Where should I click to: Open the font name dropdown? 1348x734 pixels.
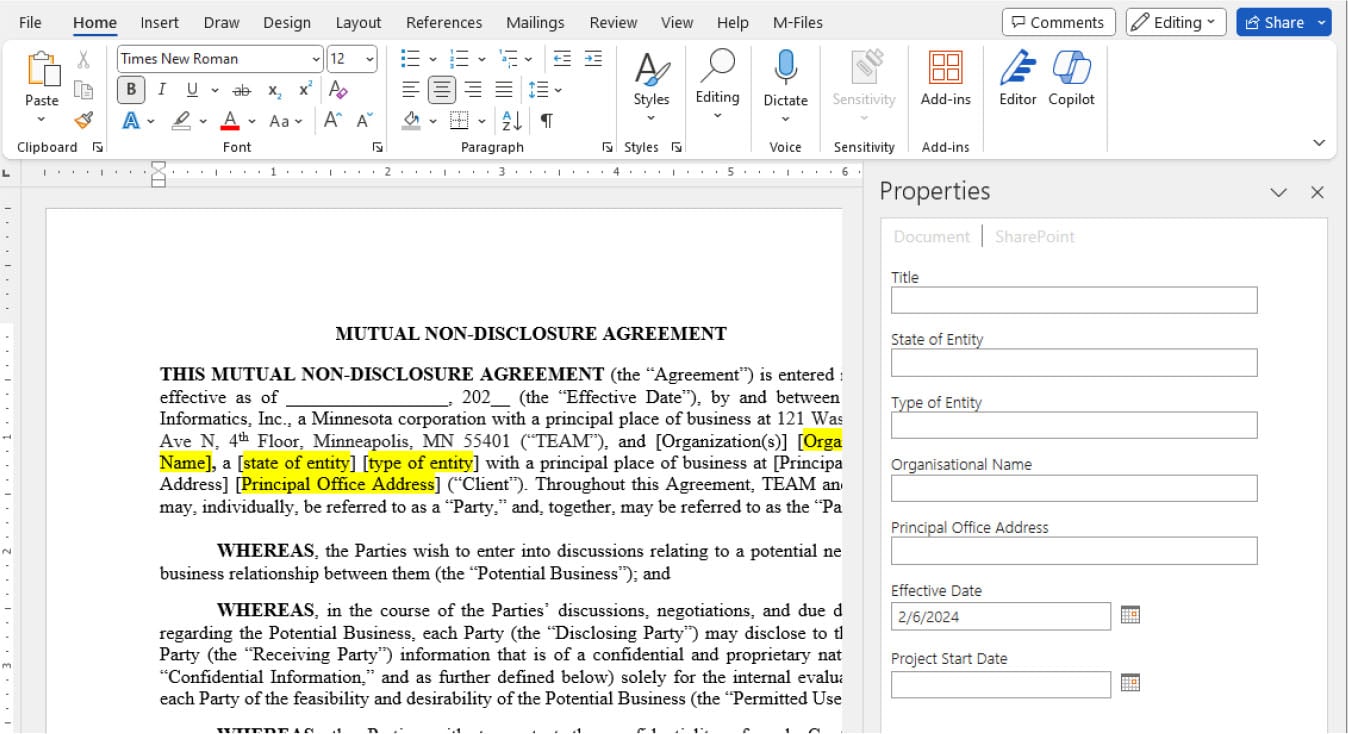point(316,59)
